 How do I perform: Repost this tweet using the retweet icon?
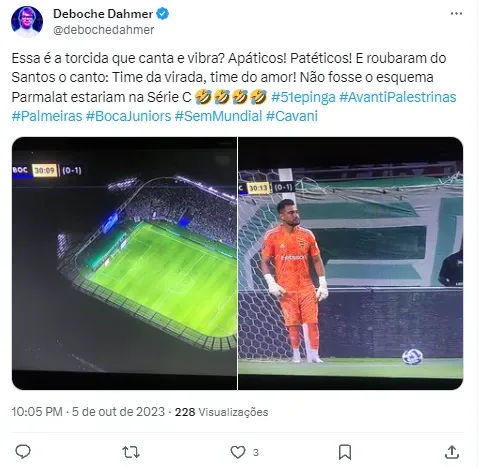(x=131, y=453)
